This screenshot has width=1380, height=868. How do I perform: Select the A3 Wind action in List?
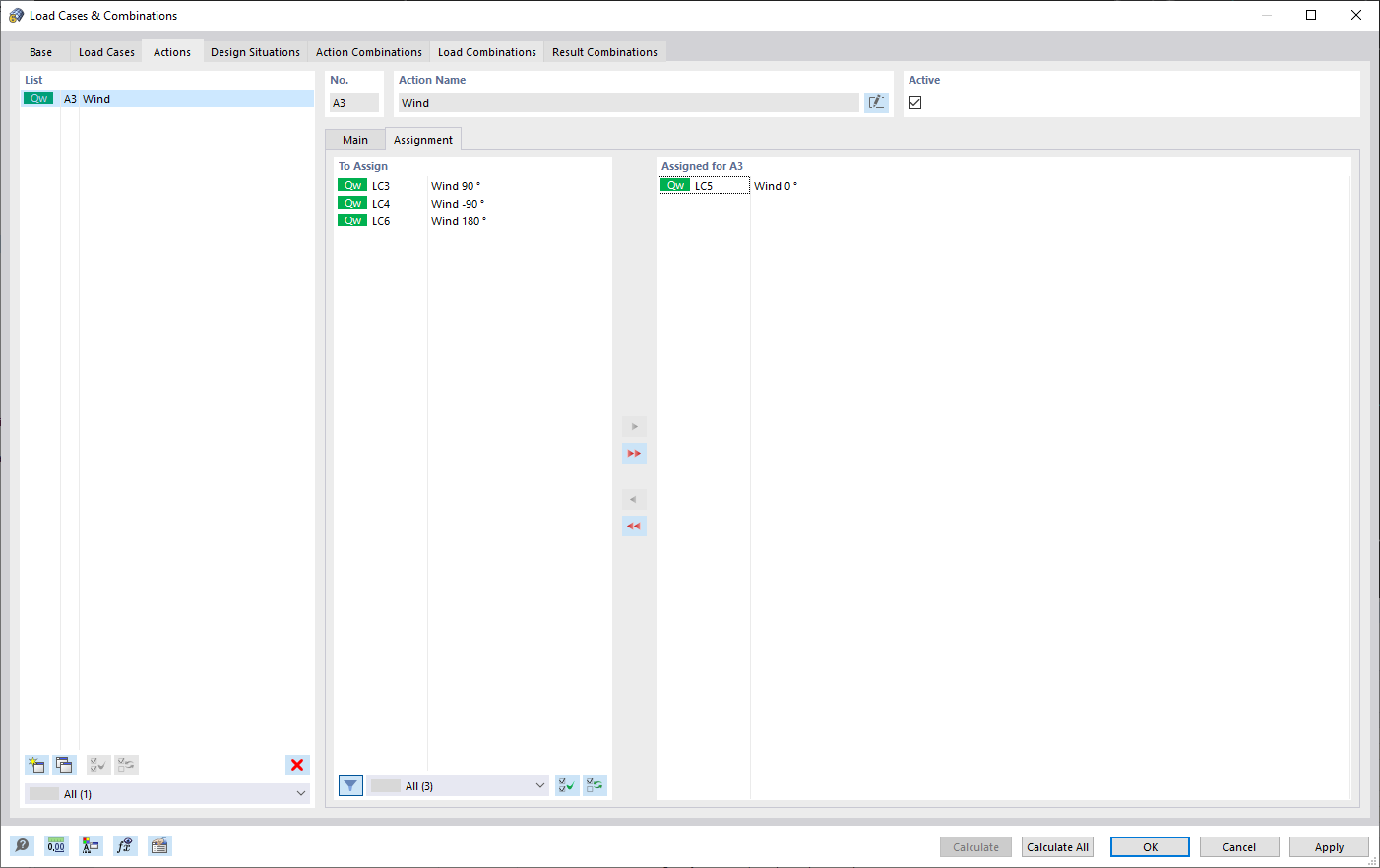click(x=167, y=99)
